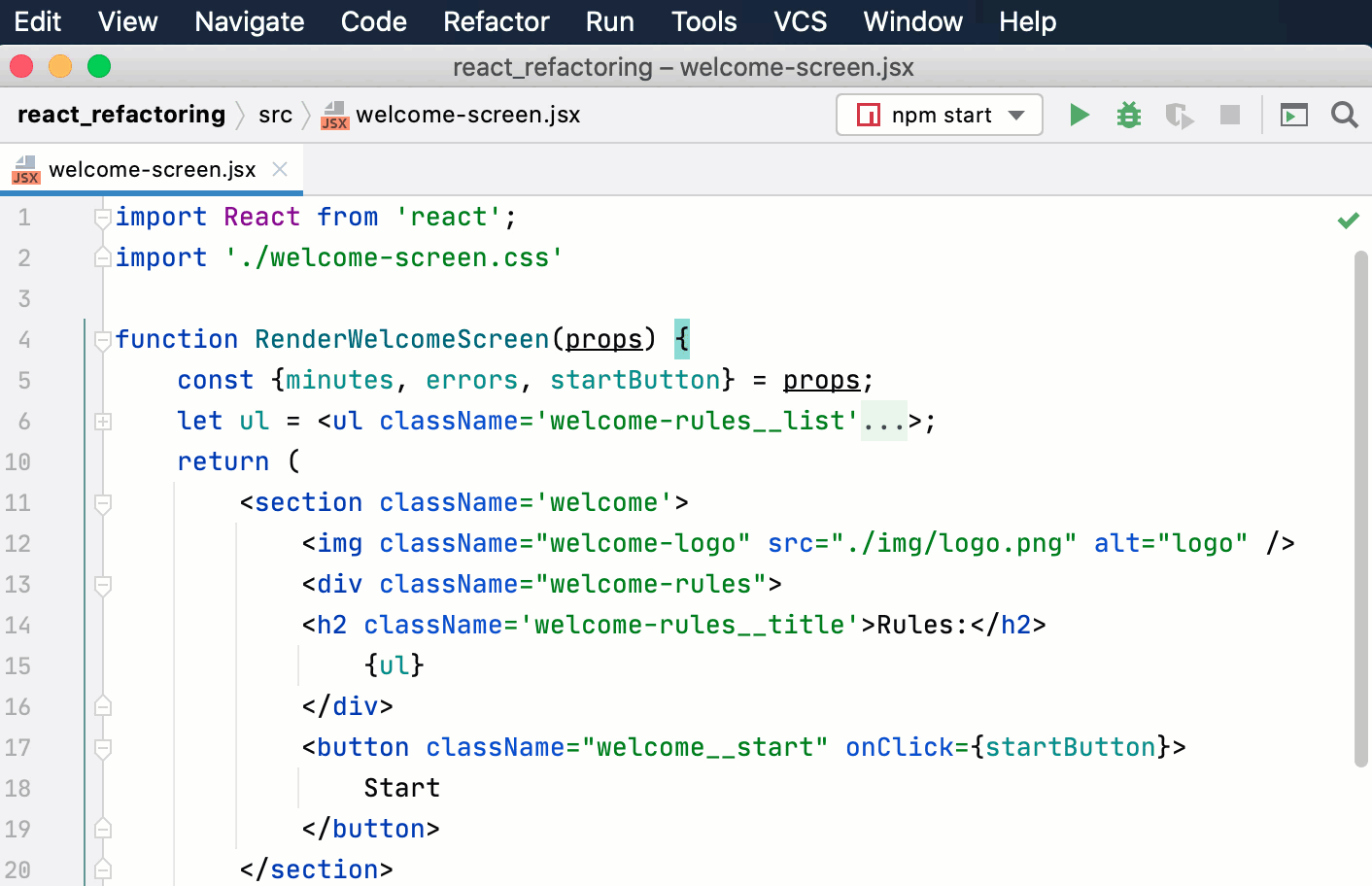Close the welcome-screen.jsx tab
1372x886 pixels.
pos(280,169)
